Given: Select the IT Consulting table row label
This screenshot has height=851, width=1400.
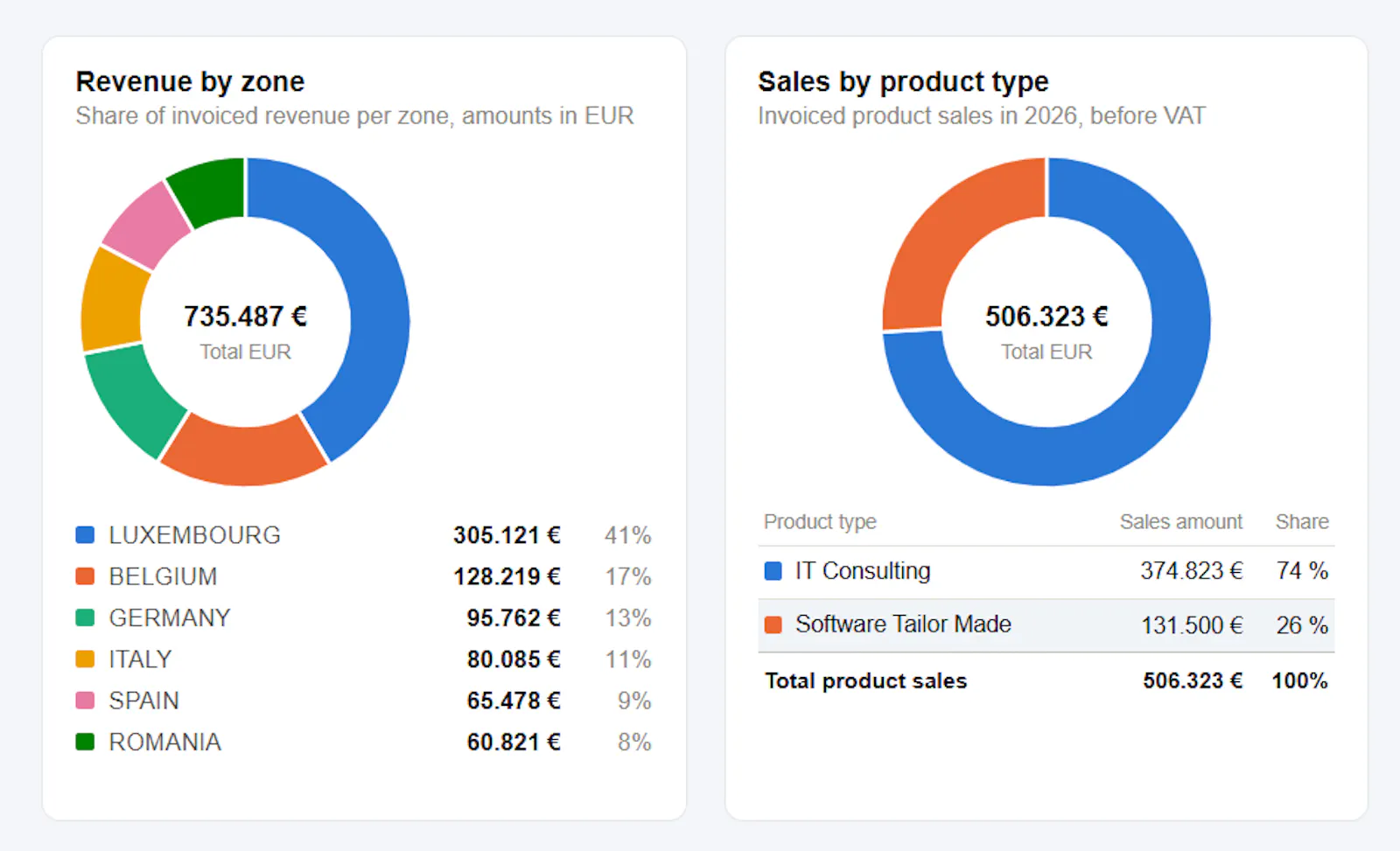Looking at the screenshot, I should (863, 571).
